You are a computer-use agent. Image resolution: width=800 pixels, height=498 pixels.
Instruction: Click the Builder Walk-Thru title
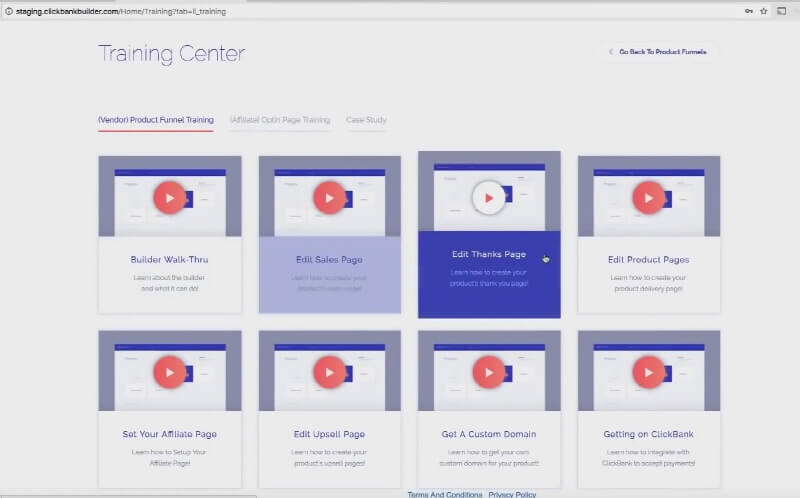tap(169, 259)
